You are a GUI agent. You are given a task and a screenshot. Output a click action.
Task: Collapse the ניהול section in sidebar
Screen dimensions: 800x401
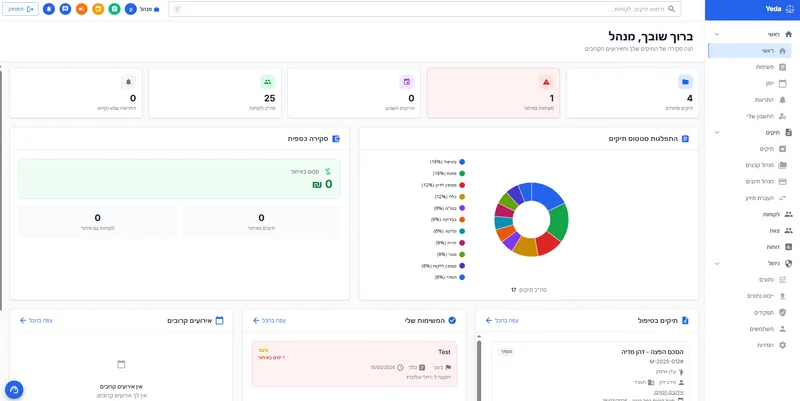point(716,263)
